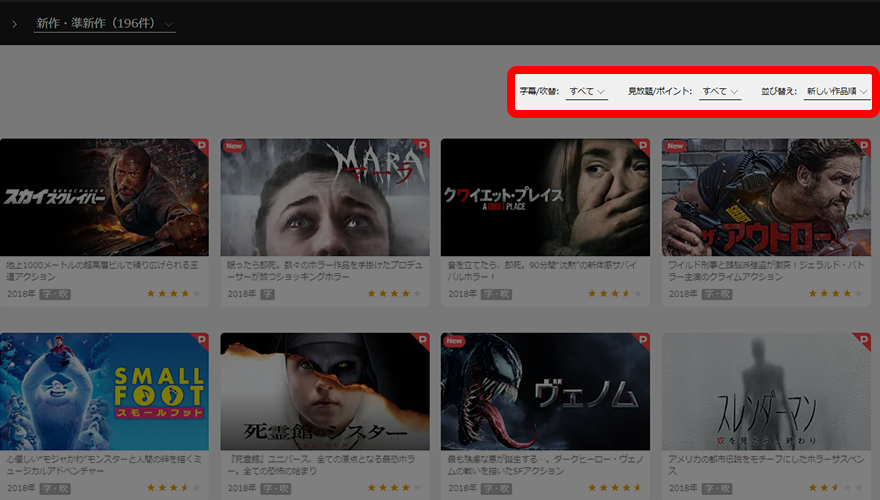Click description beginning アメリカの都市伝説をモチーフ
This screenshot has width=880, height=500.
click(766, 465)
